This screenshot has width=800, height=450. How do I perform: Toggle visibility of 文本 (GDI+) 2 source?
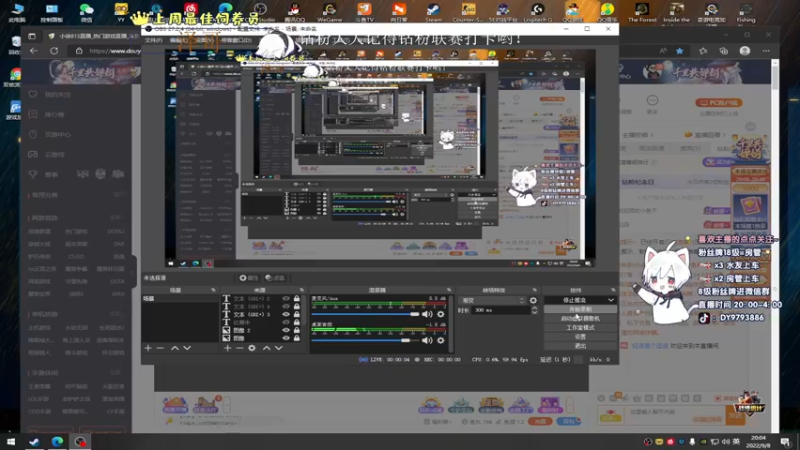pos(286,299)
